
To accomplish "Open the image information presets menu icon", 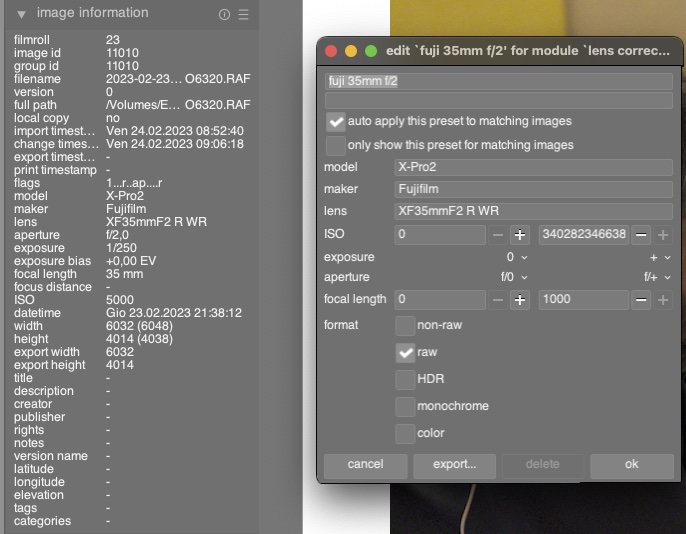I will pos(243,15).
